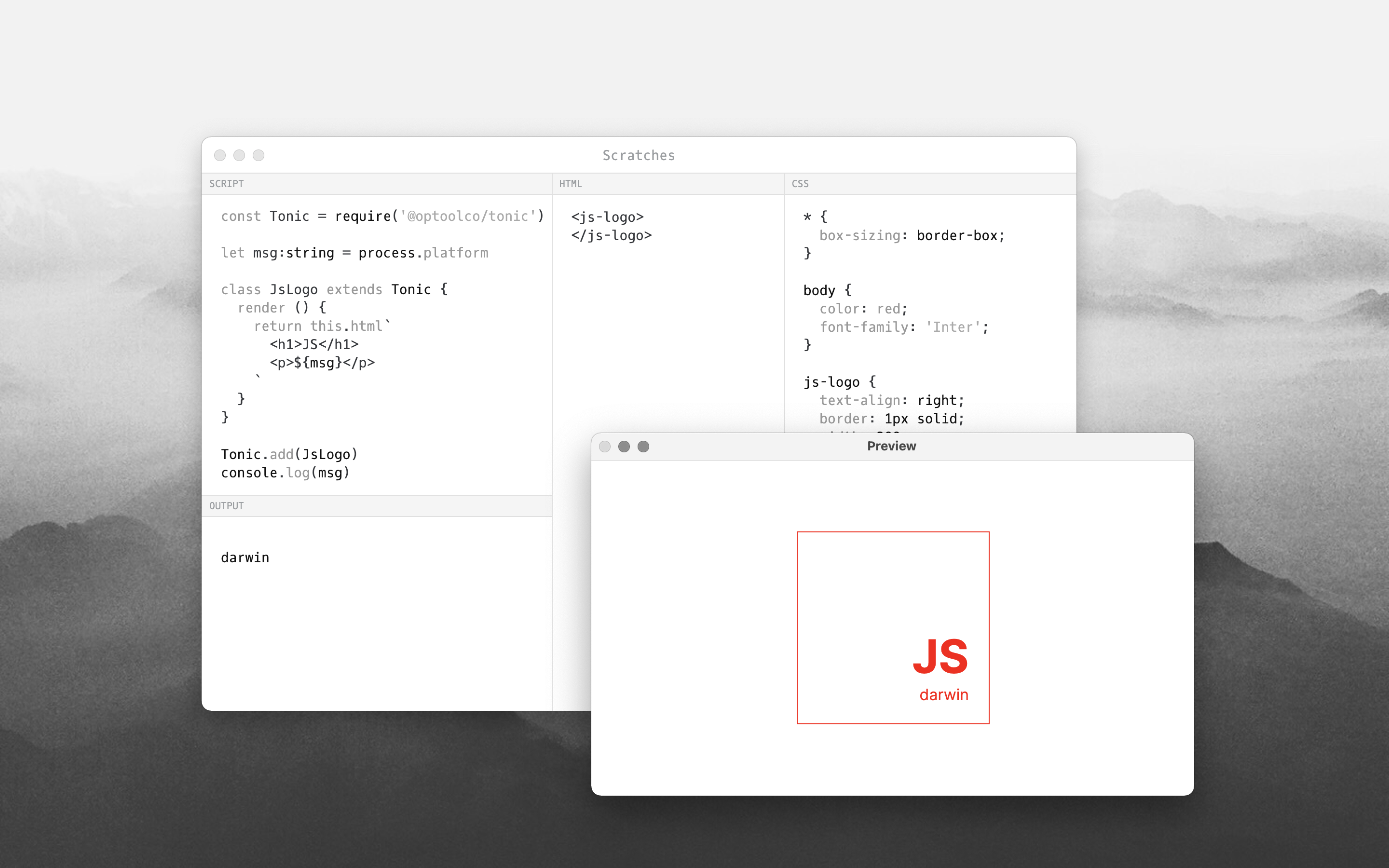Viewport: 1389px width, 868px height.
Task: Click the SCRIPT panel header
Action: point(226,184)
